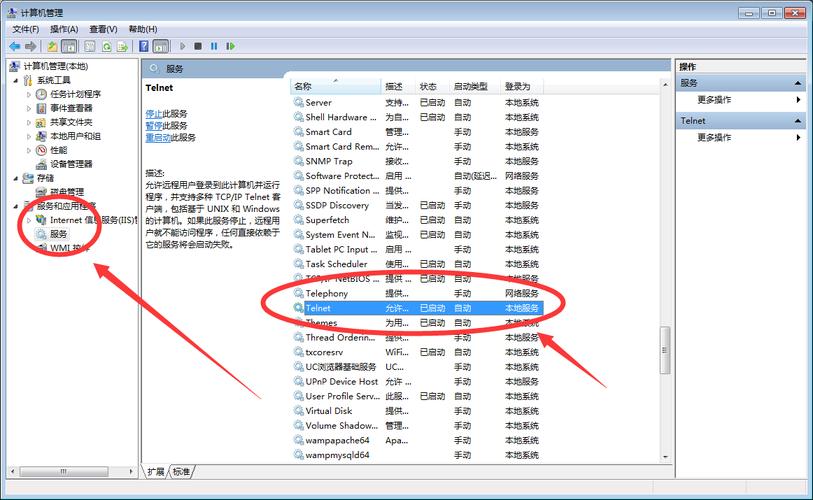The image size is (813, 500).
Task: Click the up one level toolbar icon
Action: [52, 47]
